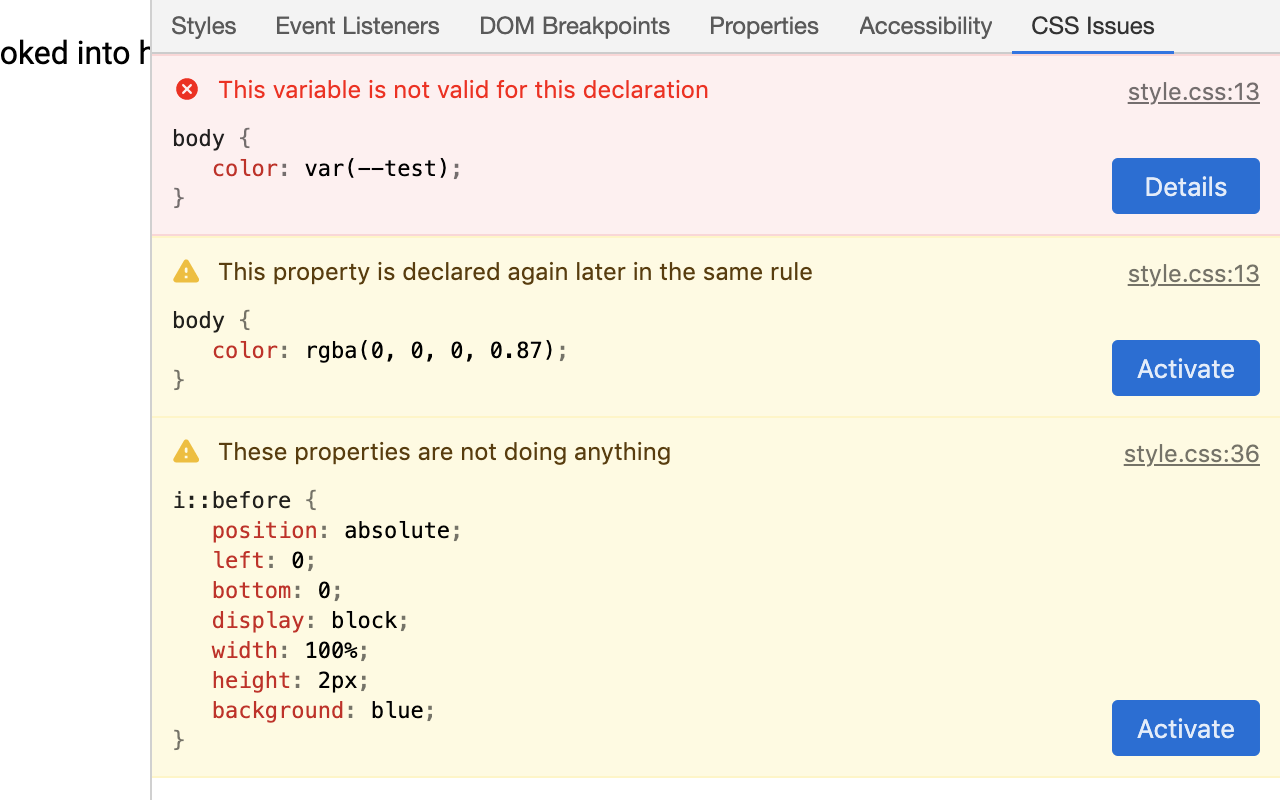Open the DOM Breakpoints tab
The image size is (1280, 800).
574,26
